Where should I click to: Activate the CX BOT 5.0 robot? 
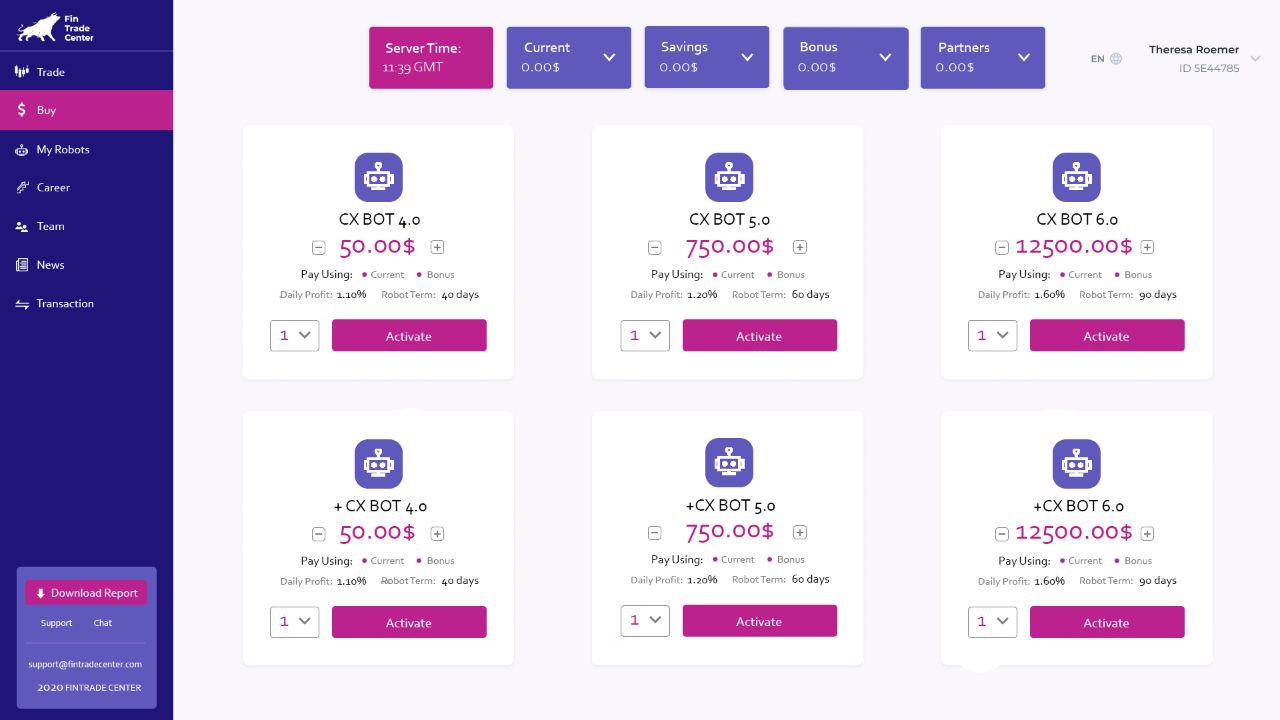[x=759, y=335]
